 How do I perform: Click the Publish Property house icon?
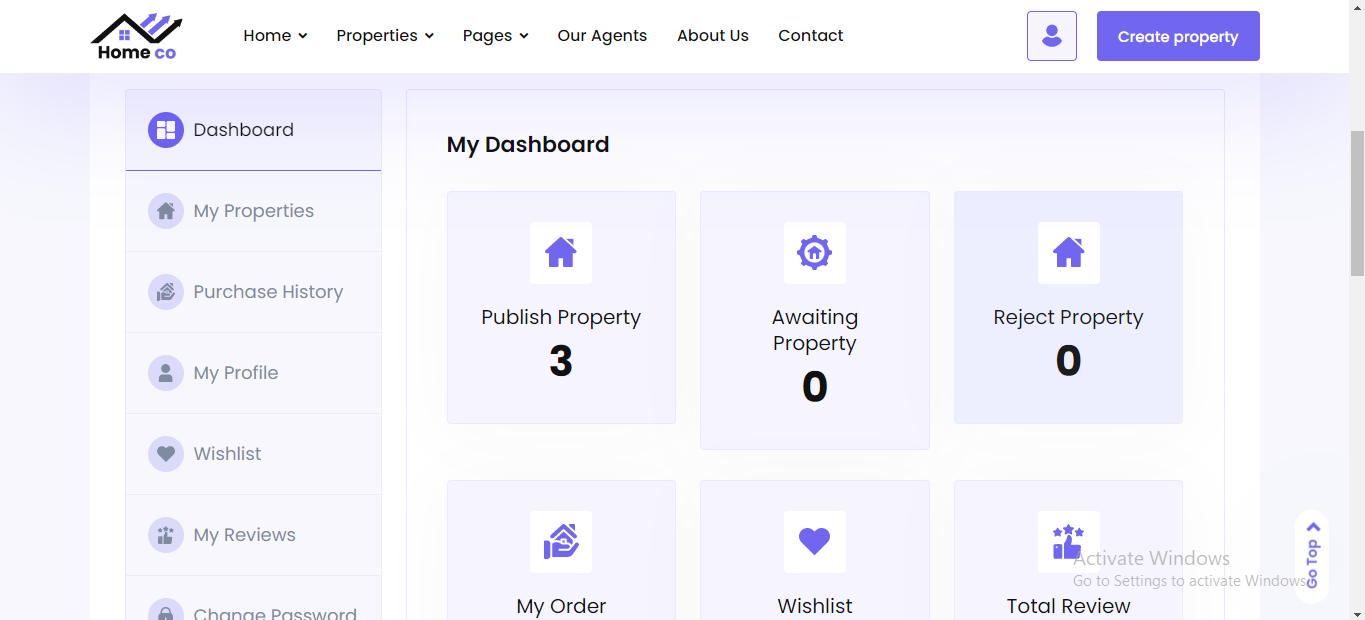561,253
